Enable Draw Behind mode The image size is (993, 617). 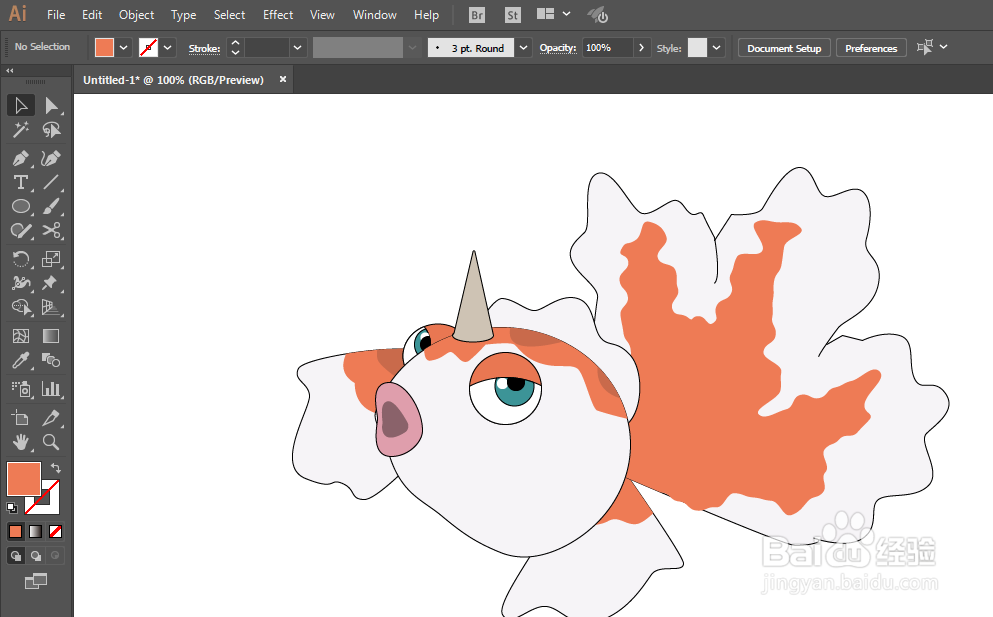pyautogui.click(x=35, y=556)
